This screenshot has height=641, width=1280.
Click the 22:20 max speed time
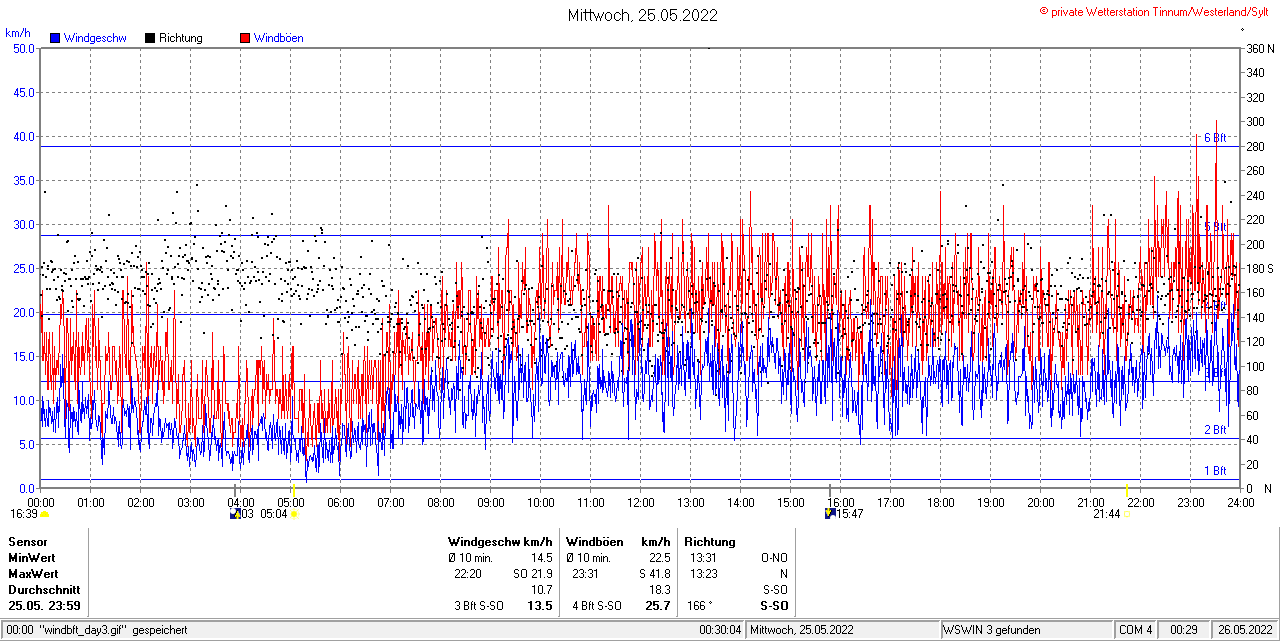click(x=467, y=574)
